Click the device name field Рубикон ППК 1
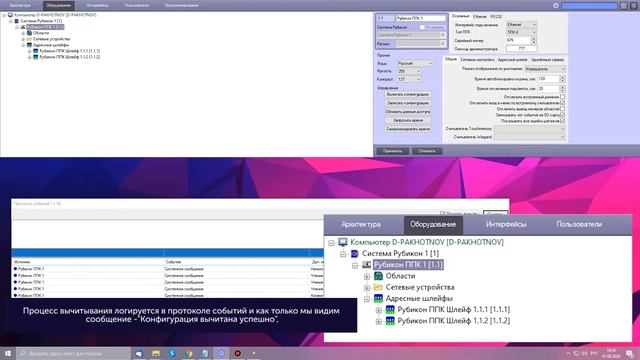Viewport: 640px width, 360px height. [x=420, y=18]
